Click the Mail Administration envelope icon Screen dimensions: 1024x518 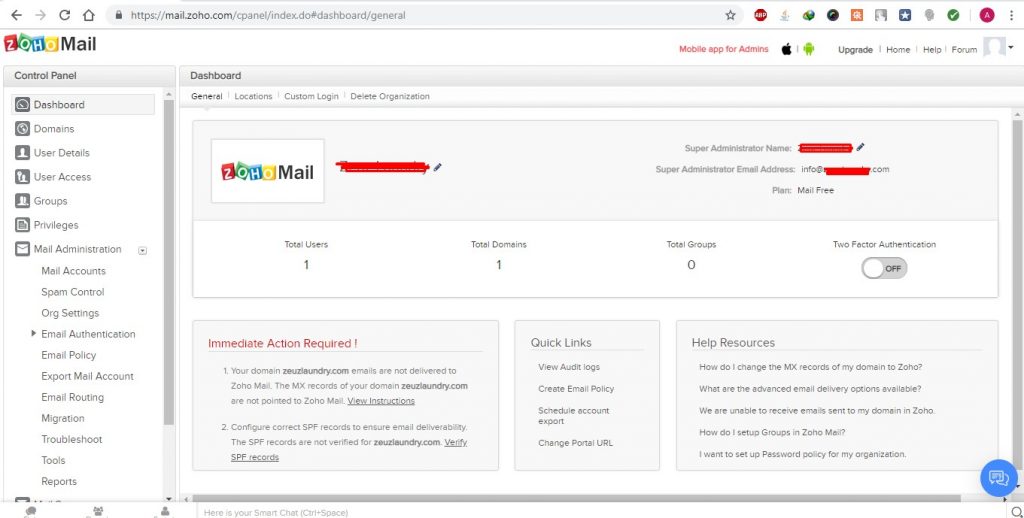pyautogui.click(x=23, y=250)
